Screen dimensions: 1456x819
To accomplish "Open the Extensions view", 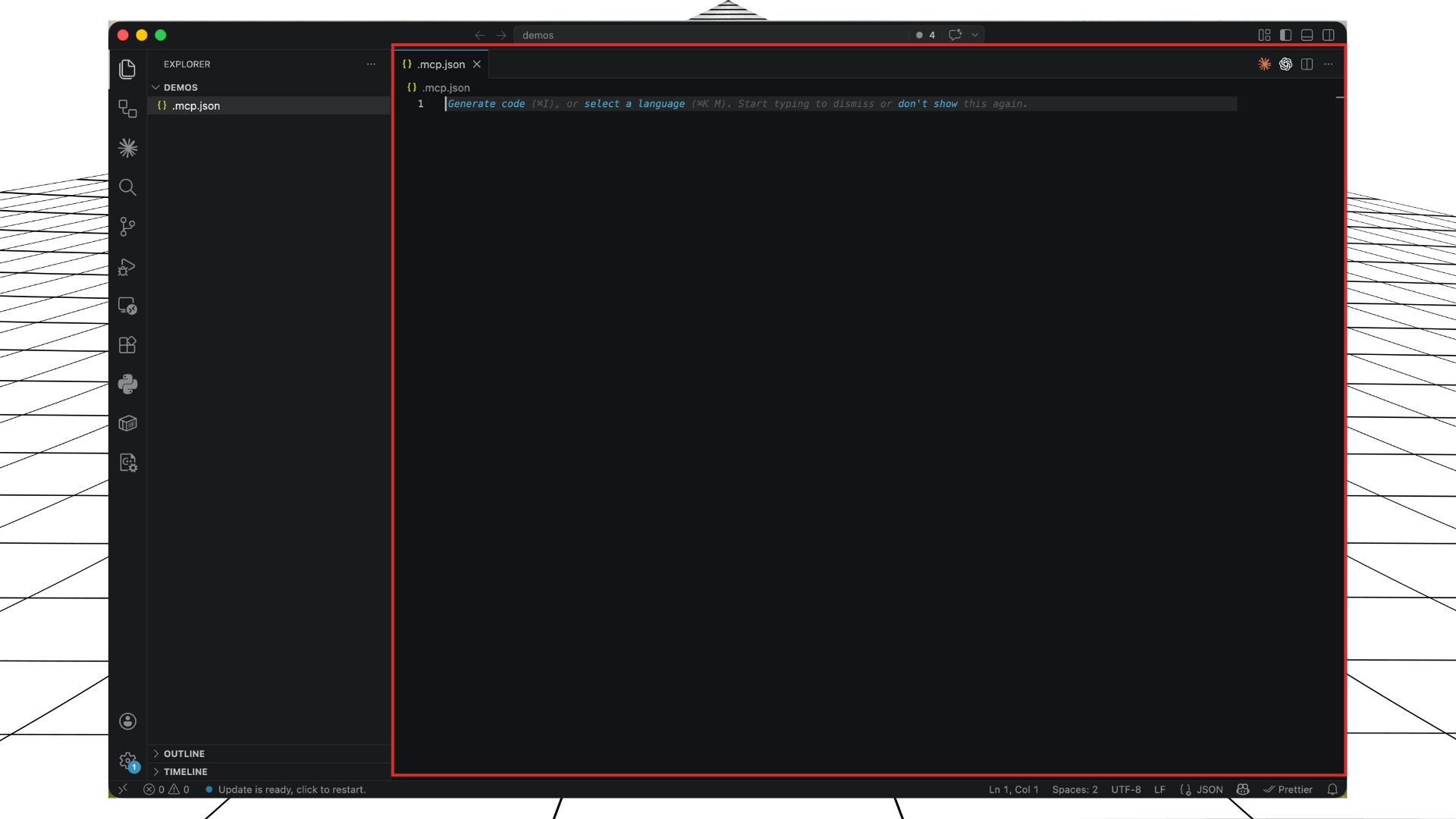I will 127,345.
